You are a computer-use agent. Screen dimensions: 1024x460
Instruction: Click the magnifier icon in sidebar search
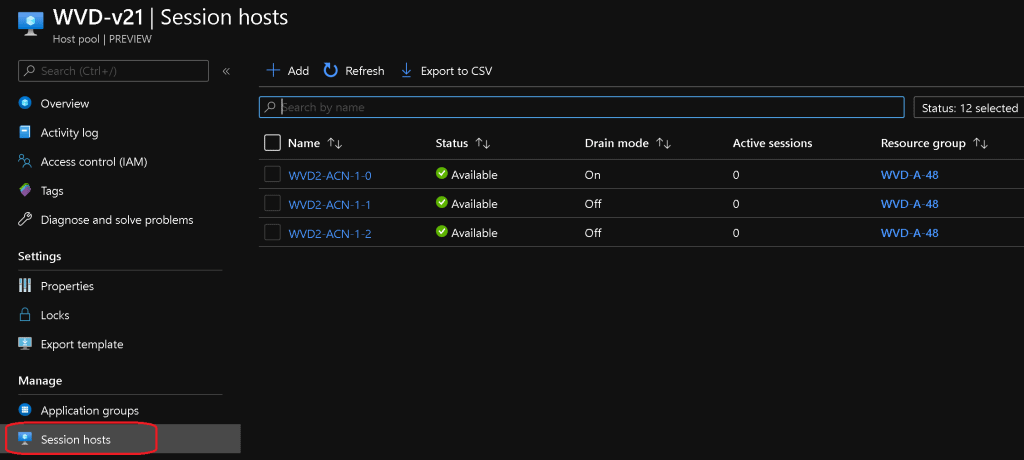tap(29, 71)
